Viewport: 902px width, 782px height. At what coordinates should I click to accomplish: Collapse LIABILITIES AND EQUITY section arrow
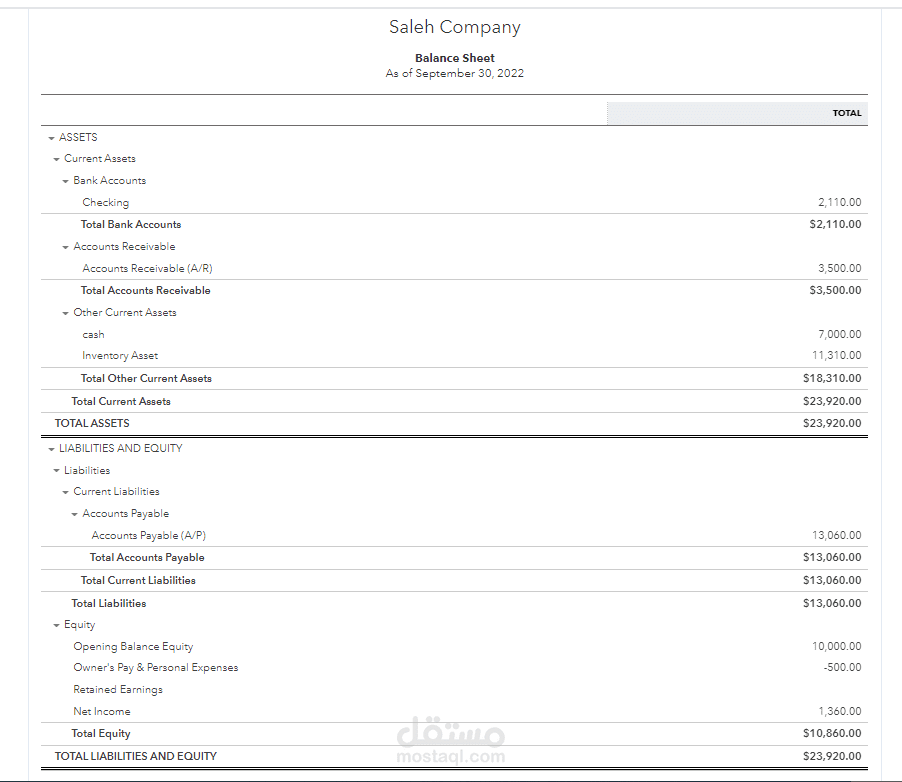point(51,449)
